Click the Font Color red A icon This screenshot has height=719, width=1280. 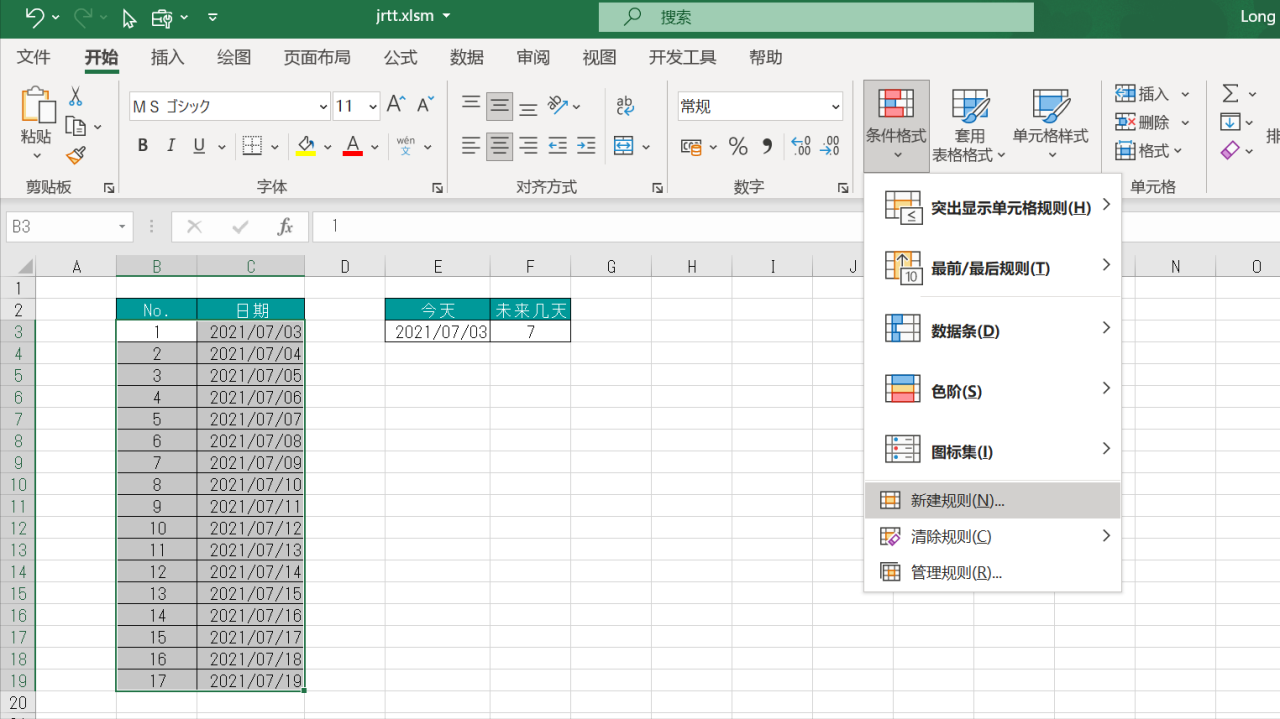(352, 146)
